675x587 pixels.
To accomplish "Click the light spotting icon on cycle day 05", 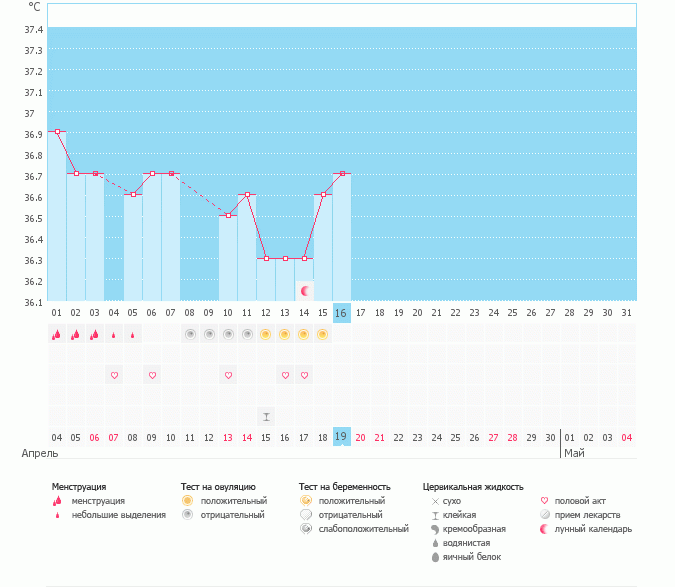I will (x=133, y=335).
